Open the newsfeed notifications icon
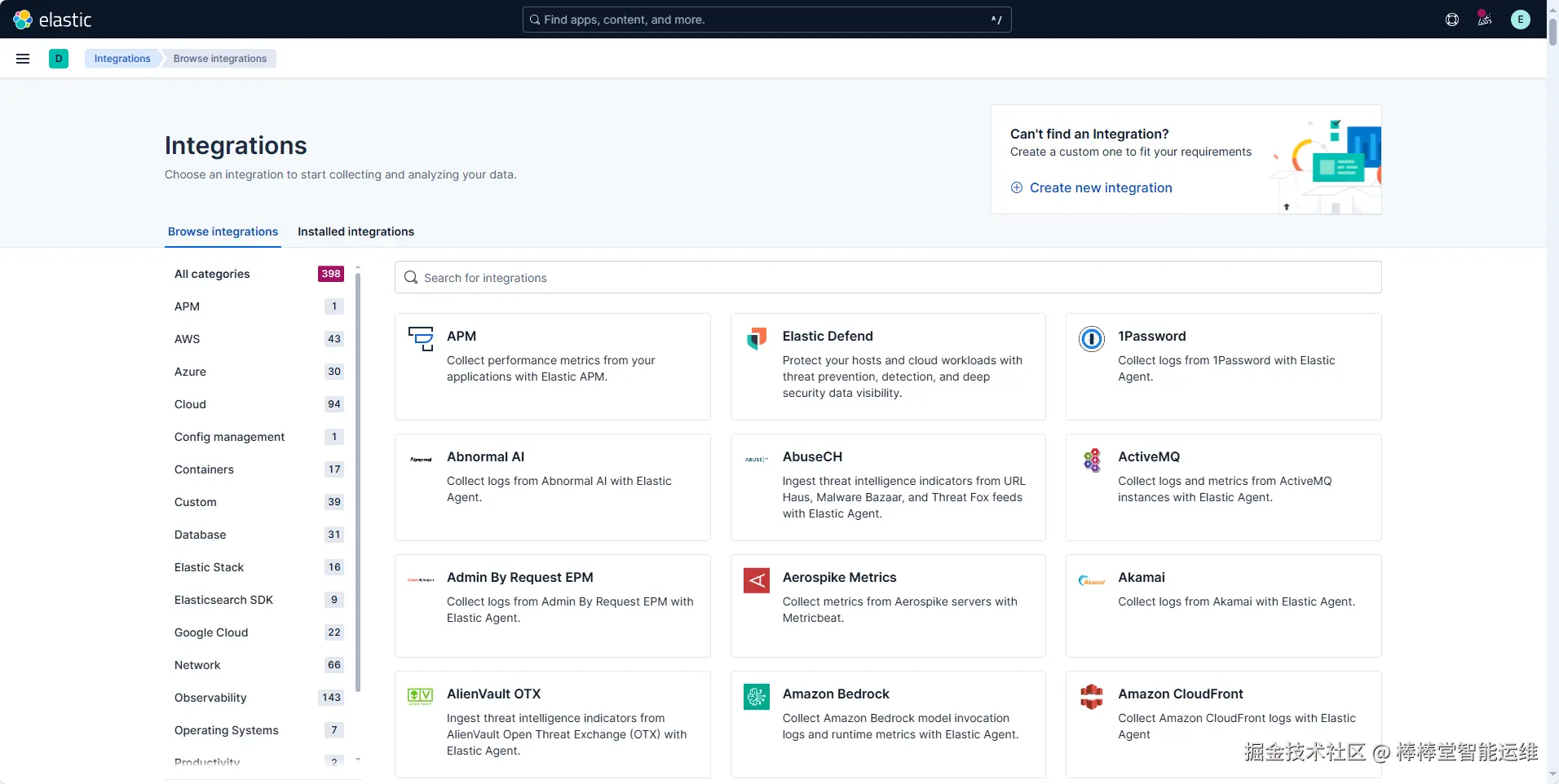 tap(1485, 20)
